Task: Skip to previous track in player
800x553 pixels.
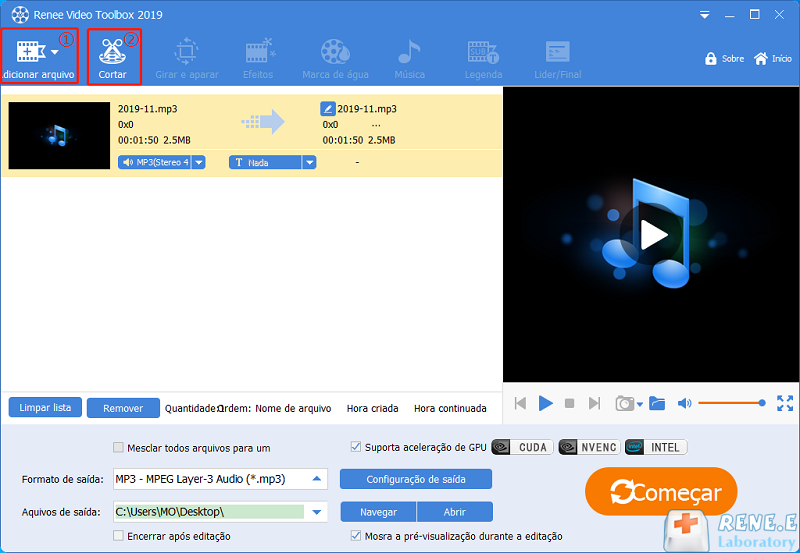Action: pyautogui.click(x=520, y=404)
